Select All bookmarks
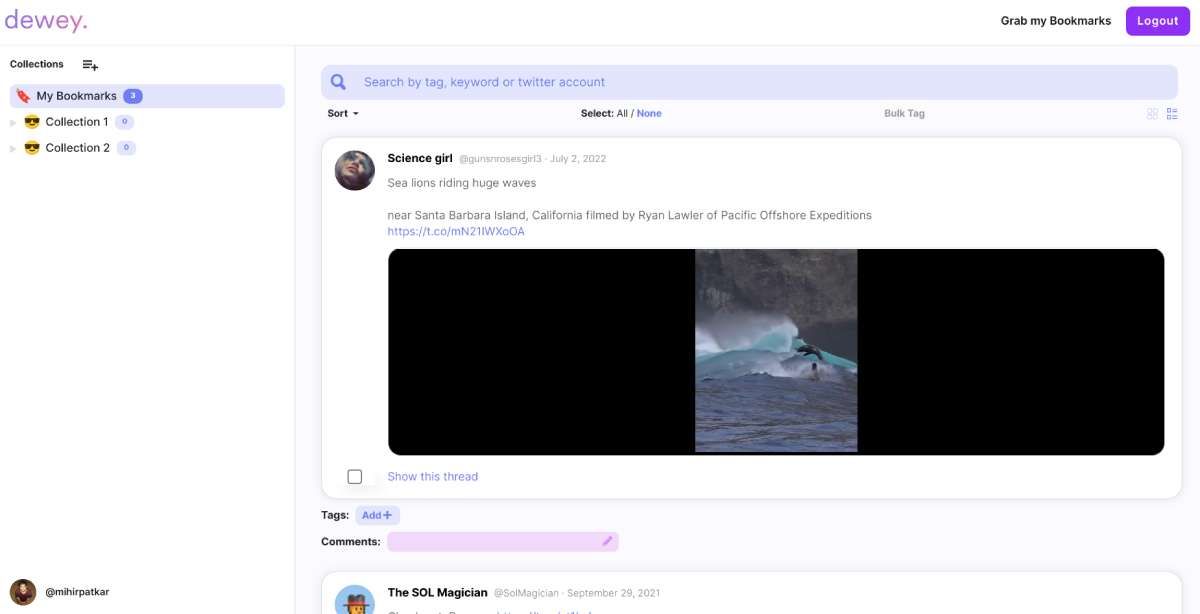The height and width of the screenshot is (614, 1200). point(624,113)
